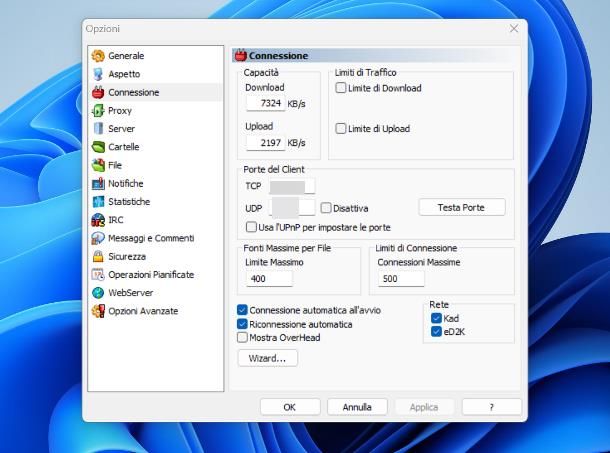This screenshot has width=610, height=453.
Task: Click the Notifiche icon
Action: tap(98, 183)
